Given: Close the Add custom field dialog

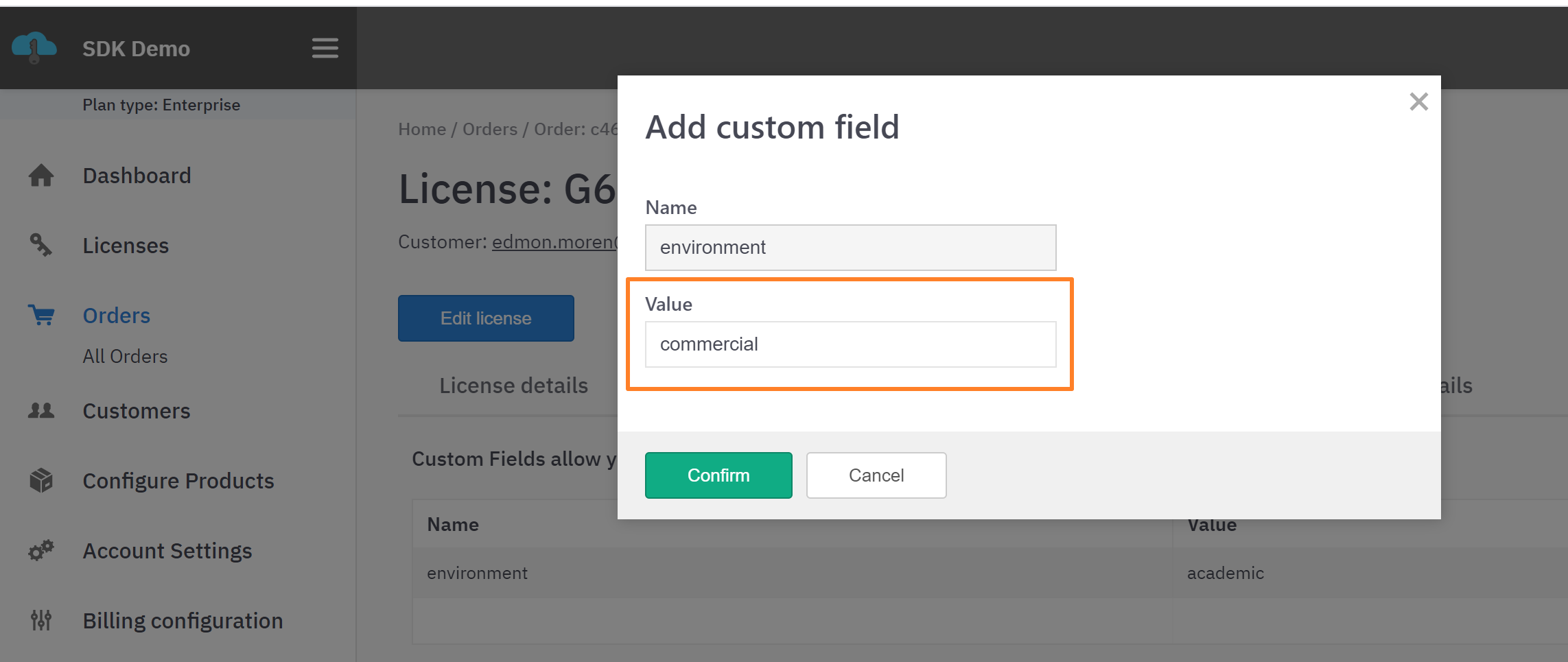Looking at the screenshot, I should [1418, 102].
